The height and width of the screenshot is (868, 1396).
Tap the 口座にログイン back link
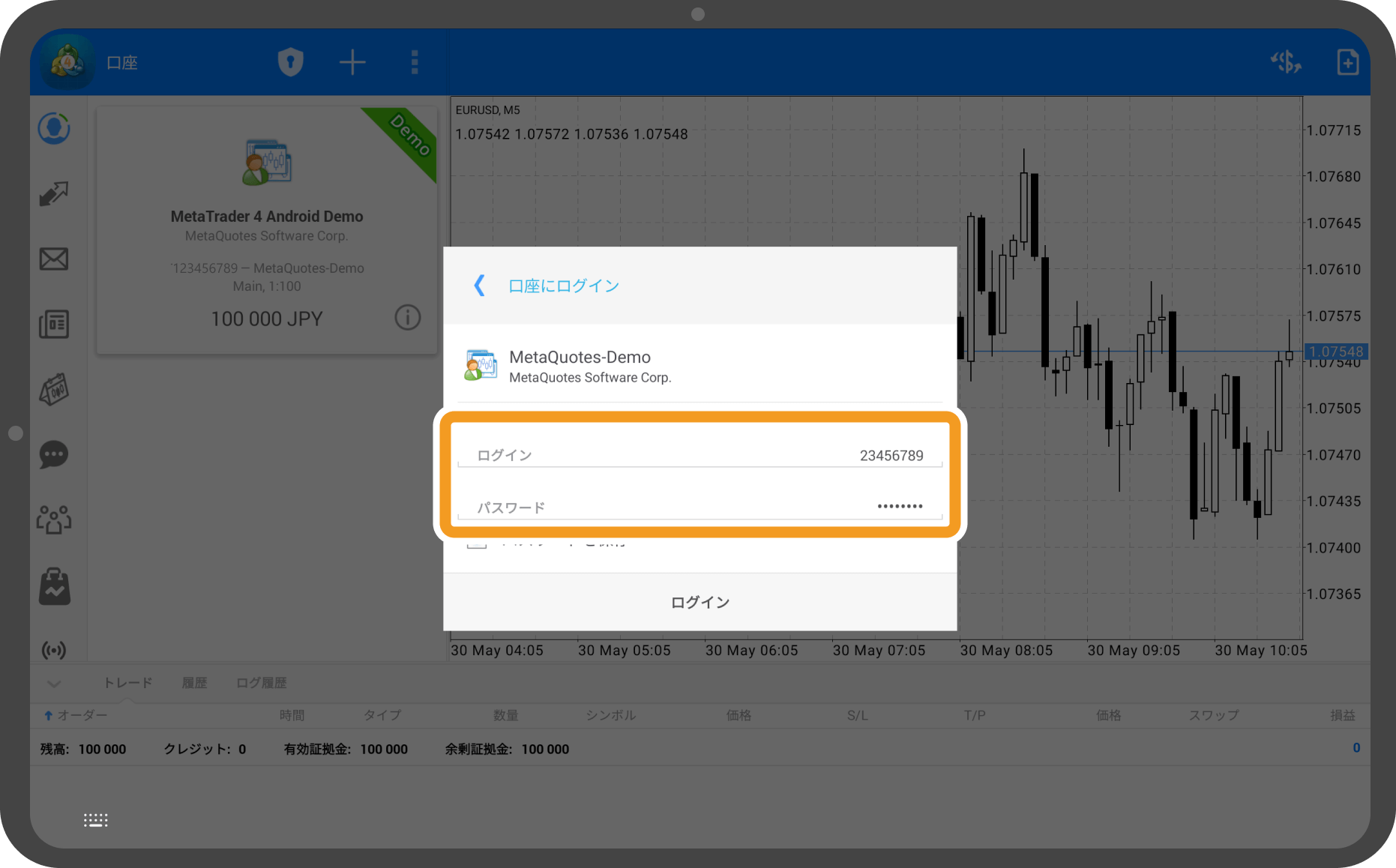[x=564, y=286]
